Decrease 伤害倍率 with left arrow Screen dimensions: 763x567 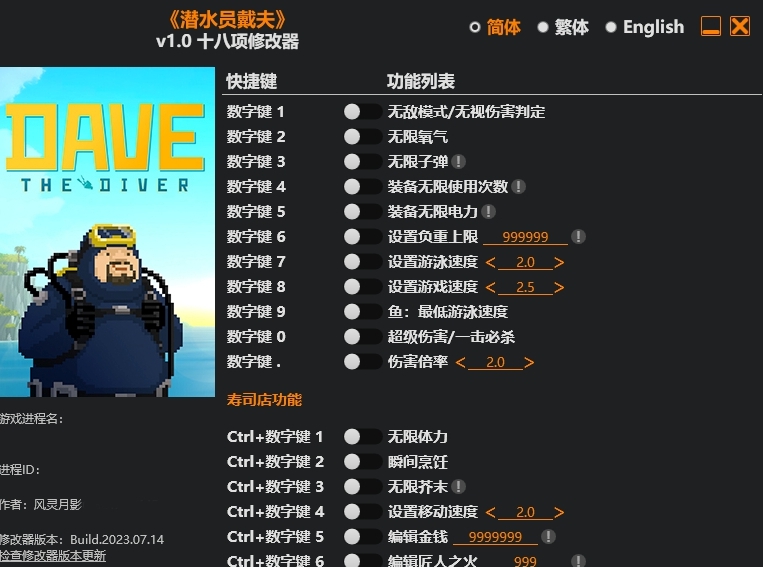[460, 363]
